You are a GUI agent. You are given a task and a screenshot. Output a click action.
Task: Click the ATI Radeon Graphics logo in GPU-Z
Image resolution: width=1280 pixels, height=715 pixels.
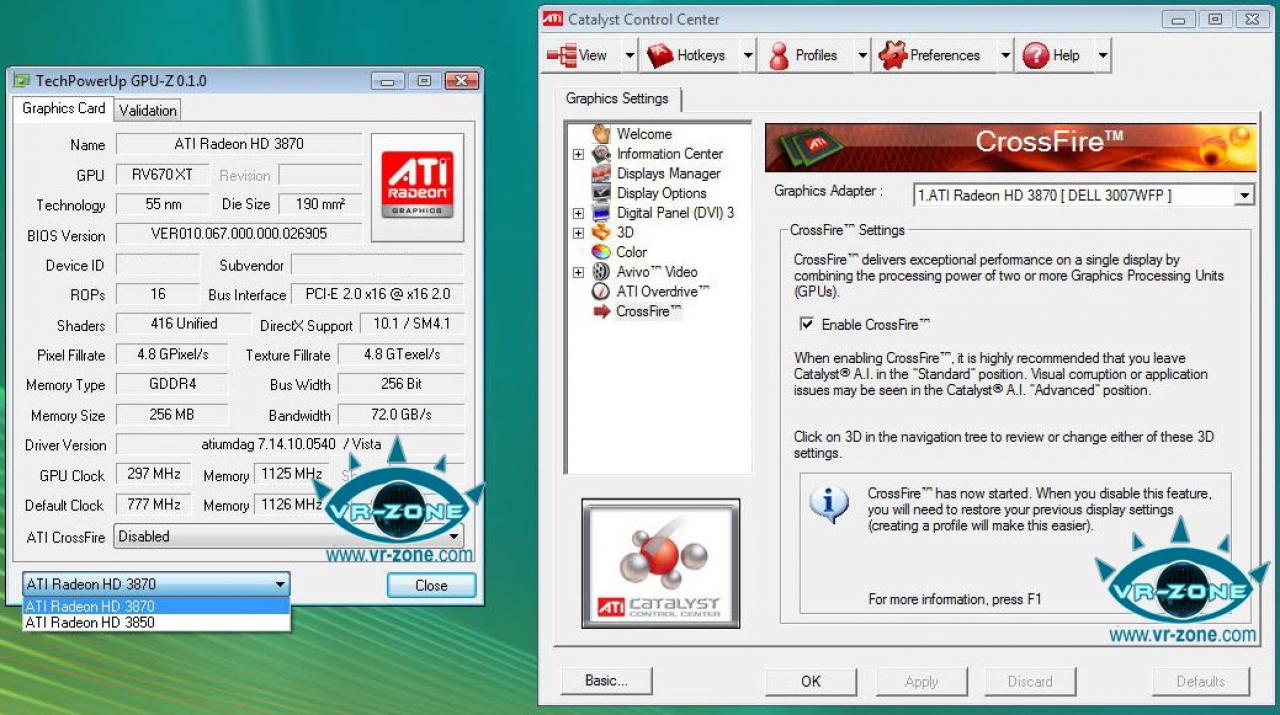point(417,187)
